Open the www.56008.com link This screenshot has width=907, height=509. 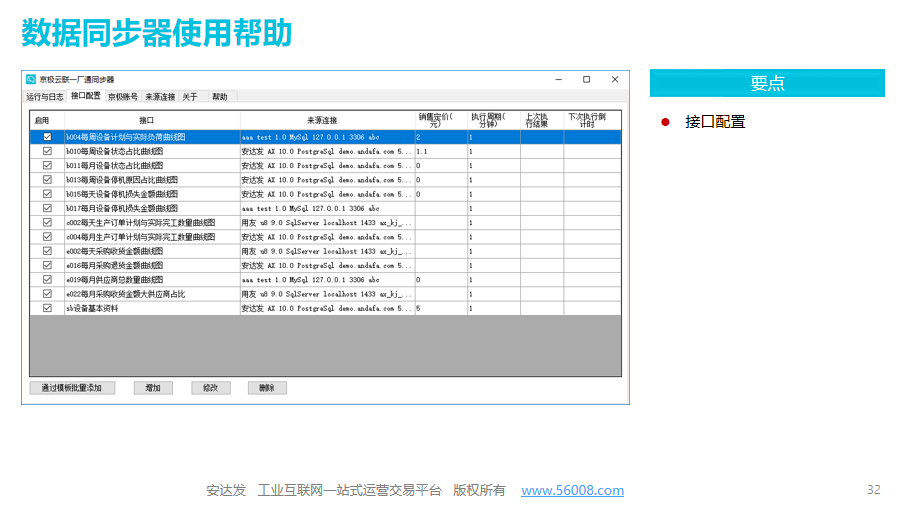[x=572, y=490]
